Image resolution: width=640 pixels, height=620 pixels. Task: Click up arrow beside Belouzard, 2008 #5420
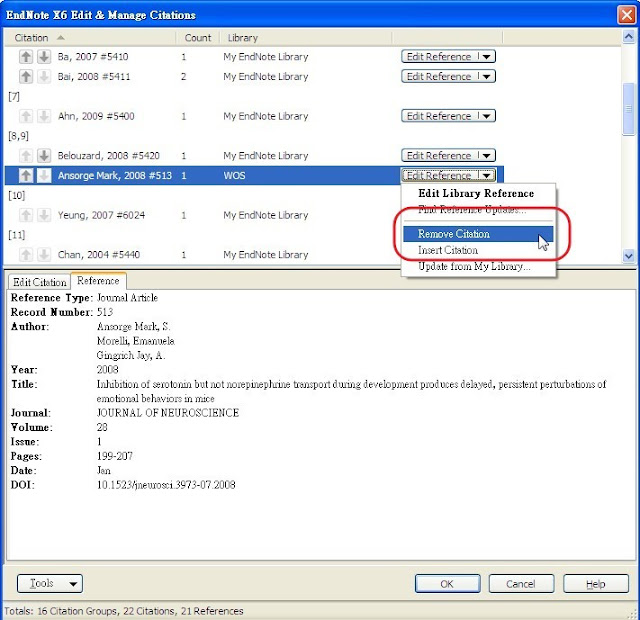[x=26, y=156]
